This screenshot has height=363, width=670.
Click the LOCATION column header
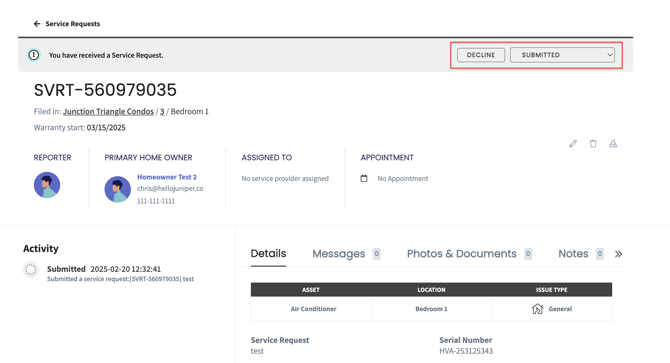click(431, 290)
